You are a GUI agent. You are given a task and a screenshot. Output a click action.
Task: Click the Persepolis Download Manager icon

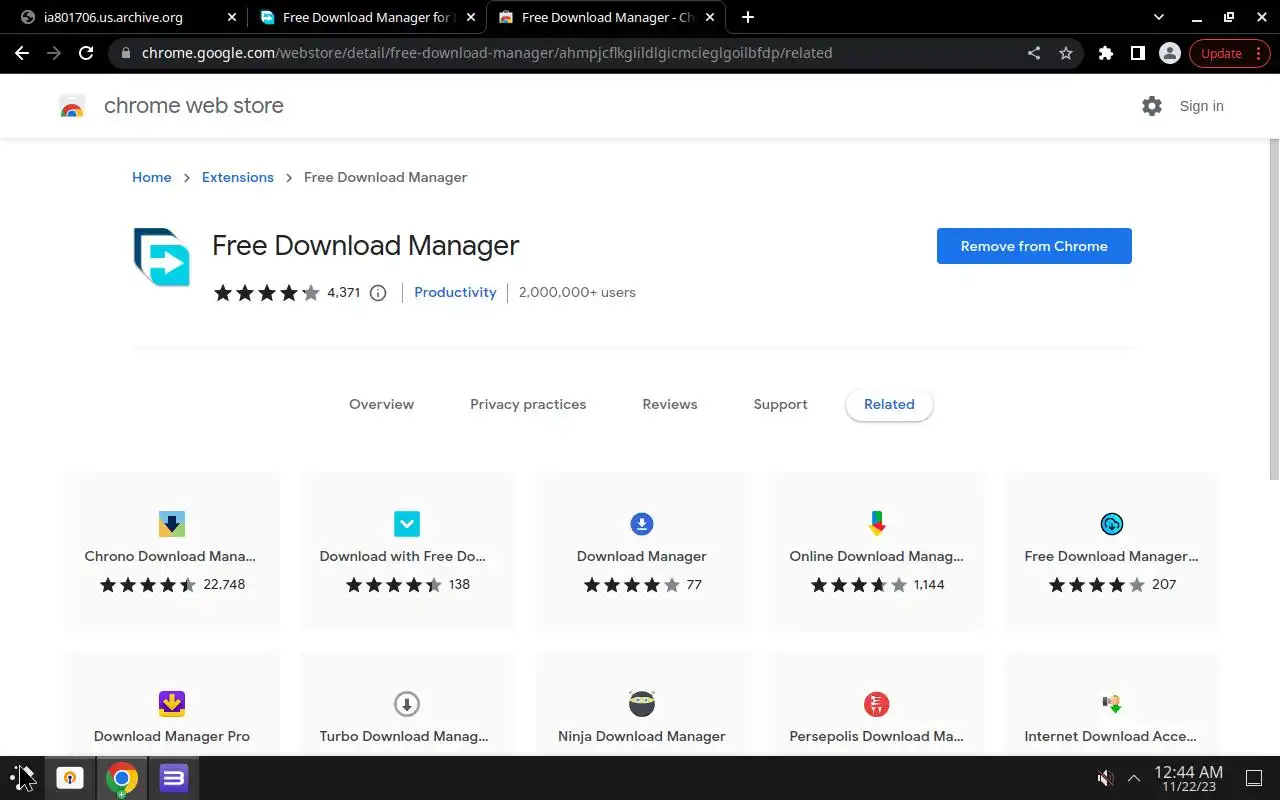pos(876,704)
